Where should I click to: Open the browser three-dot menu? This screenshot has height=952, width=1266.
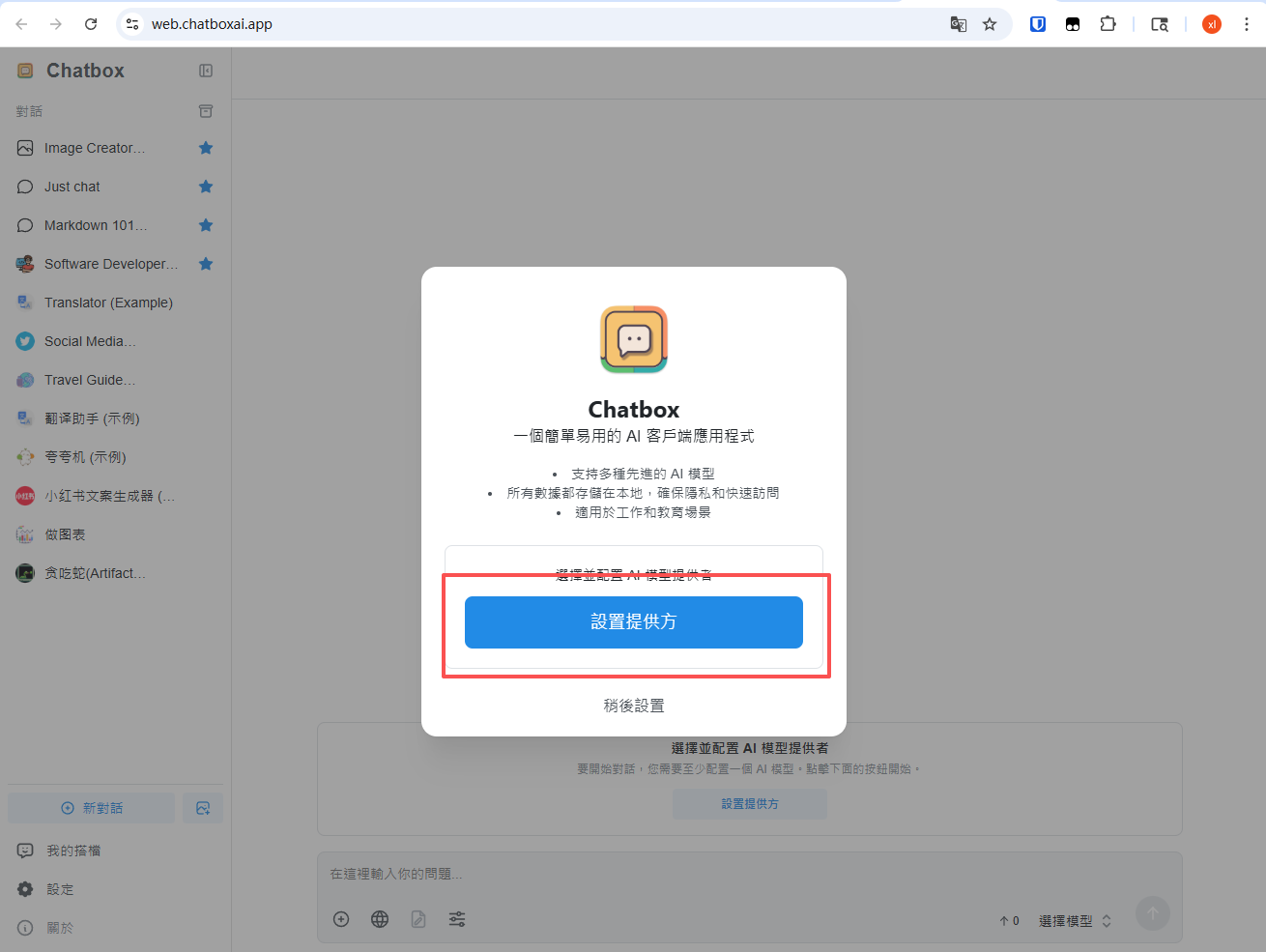(x=1247, y=24)
